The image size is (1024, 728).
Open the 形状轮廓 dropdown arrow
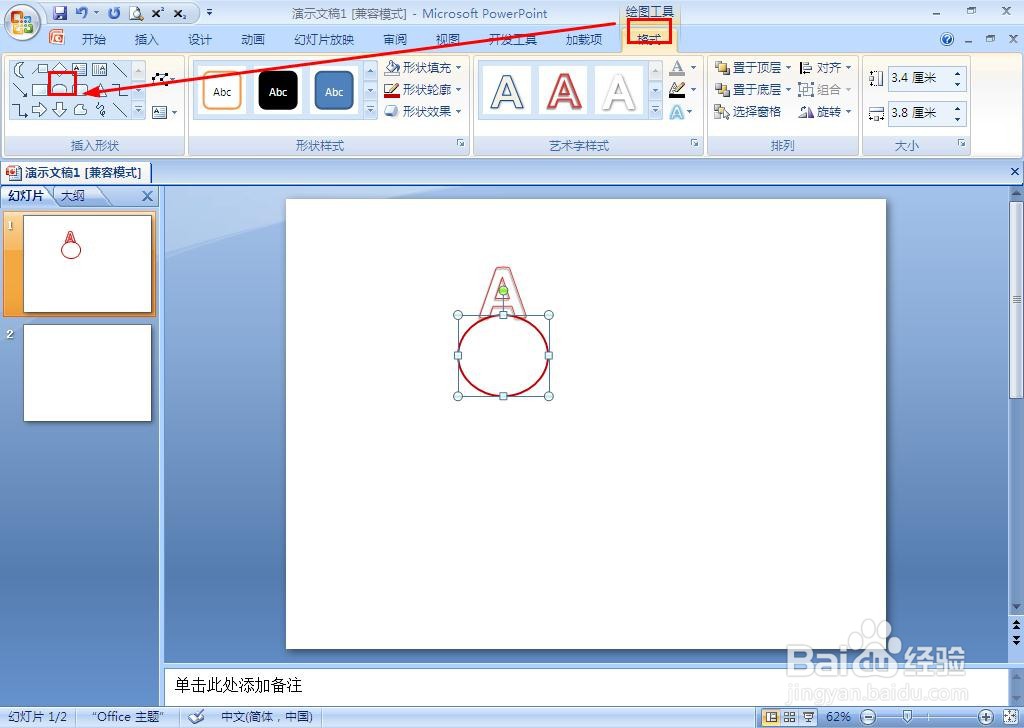click(456, 89)
